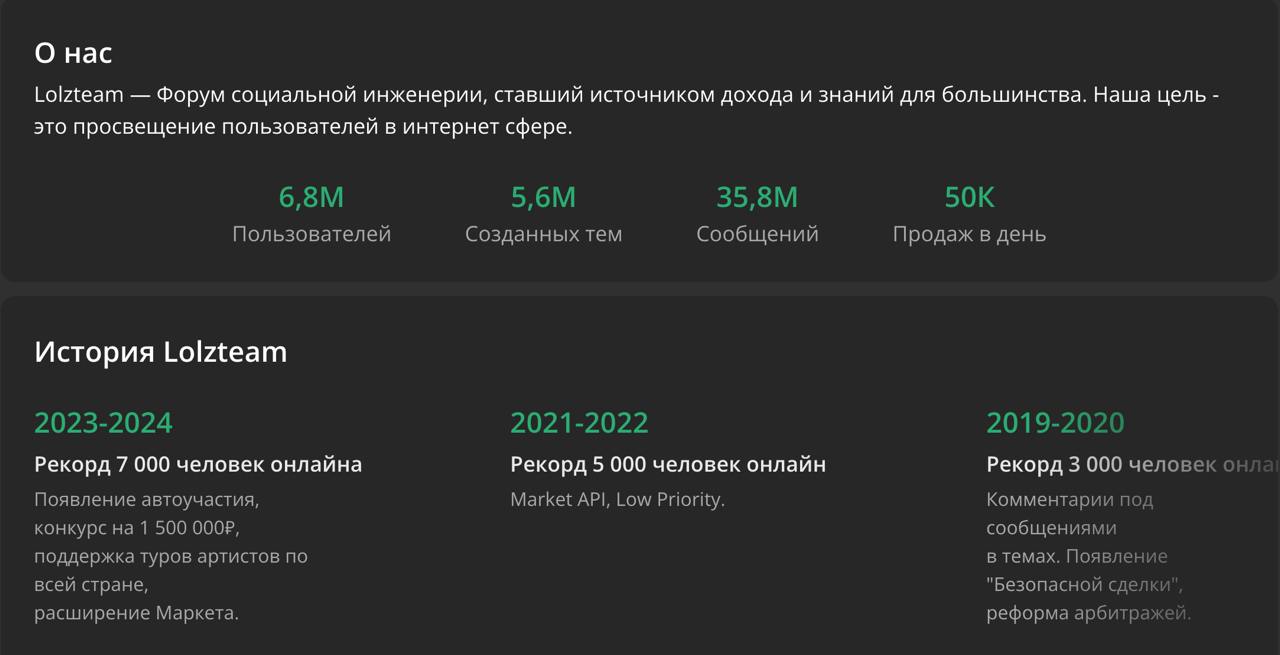Select the 5,6M created threads number

543,198
